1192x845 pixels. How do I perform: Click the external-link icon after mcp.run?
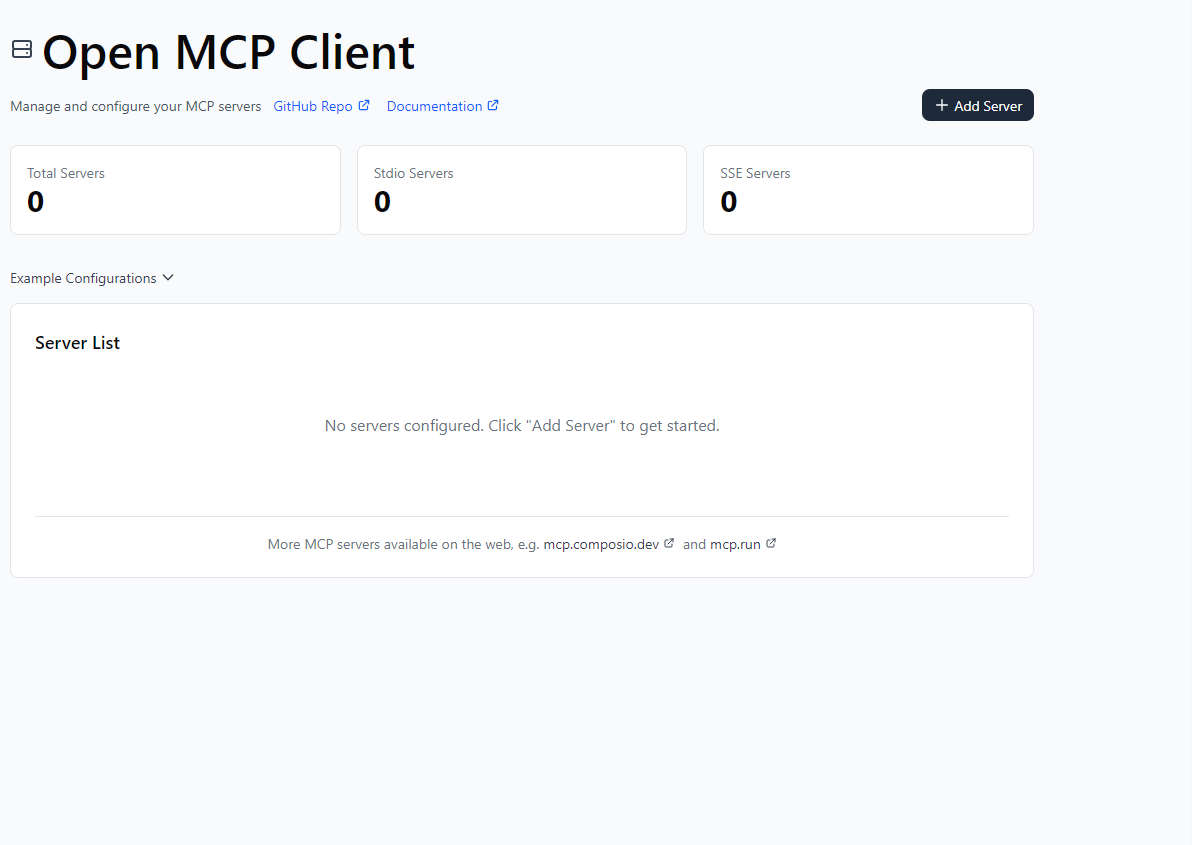point(771,543)
